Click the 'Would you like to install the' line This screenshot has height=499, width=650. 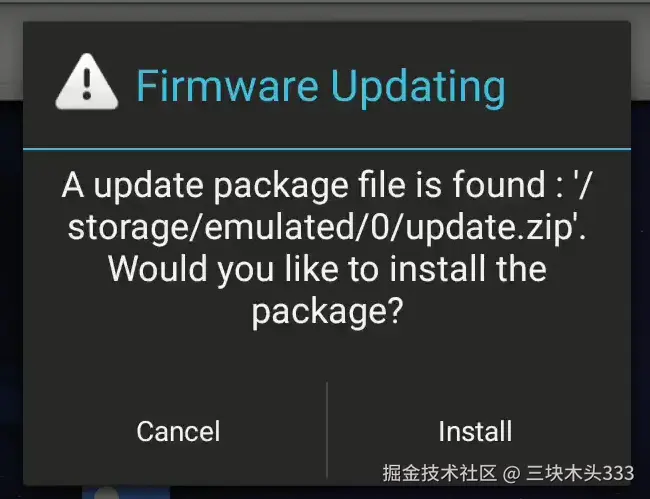[x=327, y=269]
